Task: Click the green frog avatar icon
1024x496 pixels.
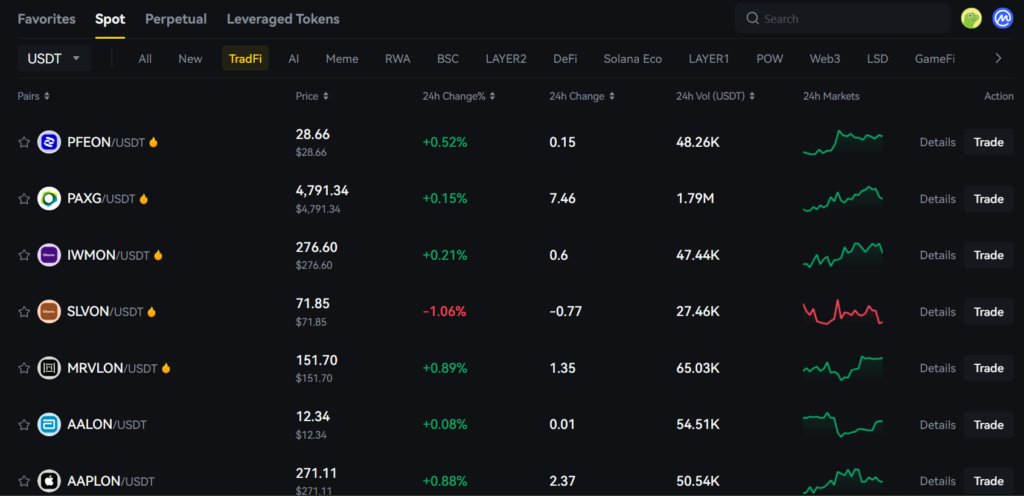Action: click(x=970, y=18)
